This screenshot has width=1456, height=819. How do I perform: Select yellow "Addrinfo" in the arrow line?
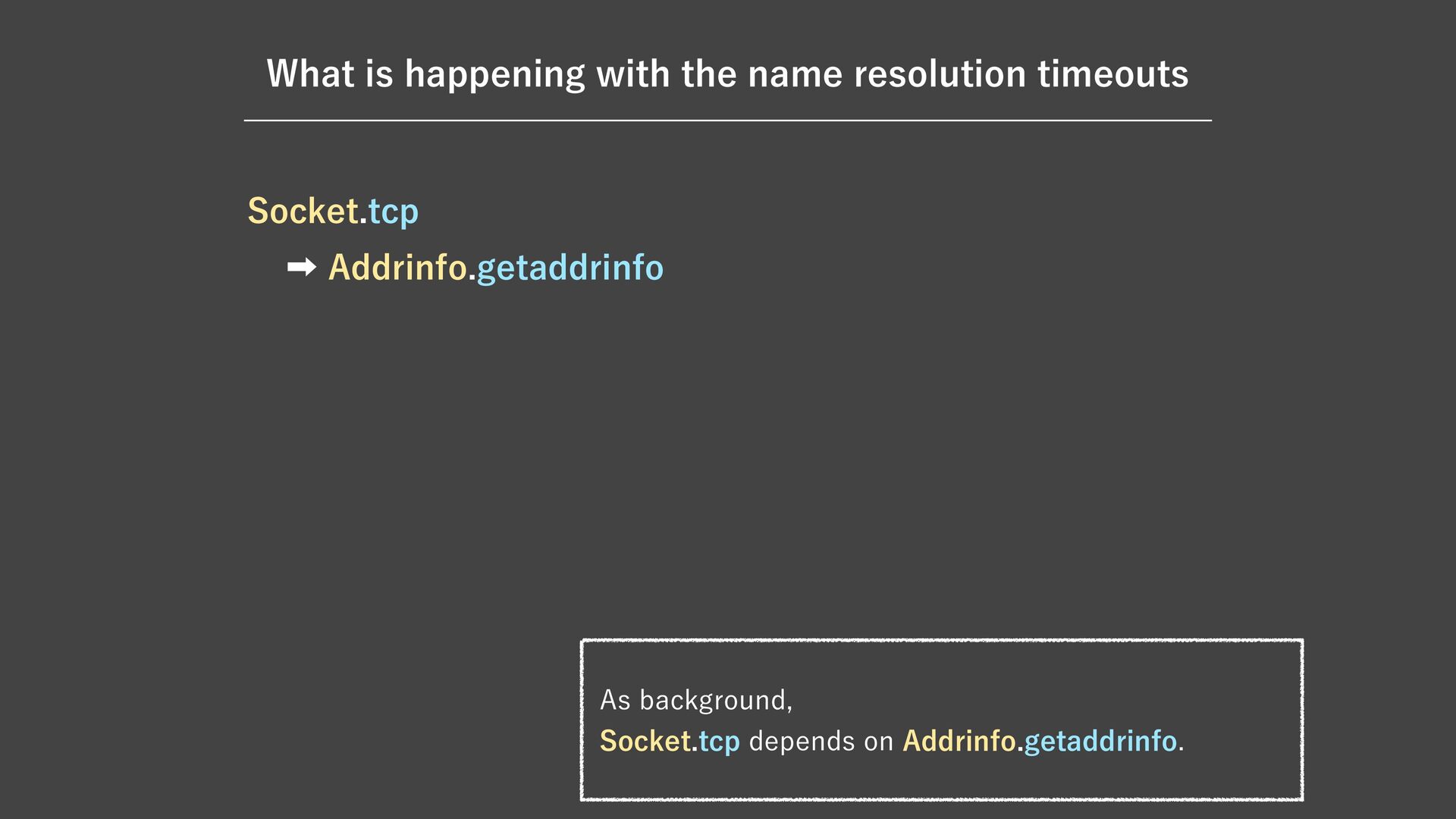[397, 268]
